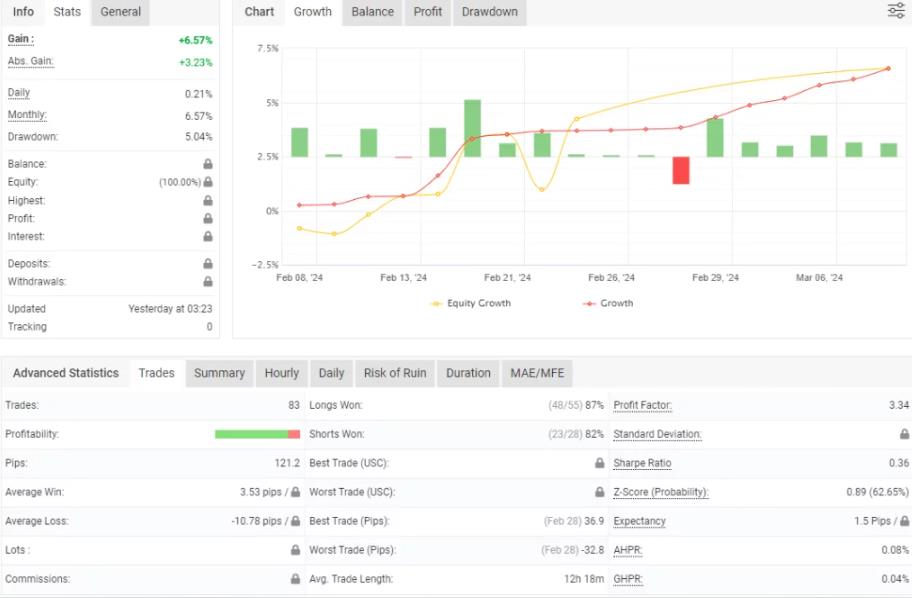Select the Risk of Ruin tab

click(395, 373)
